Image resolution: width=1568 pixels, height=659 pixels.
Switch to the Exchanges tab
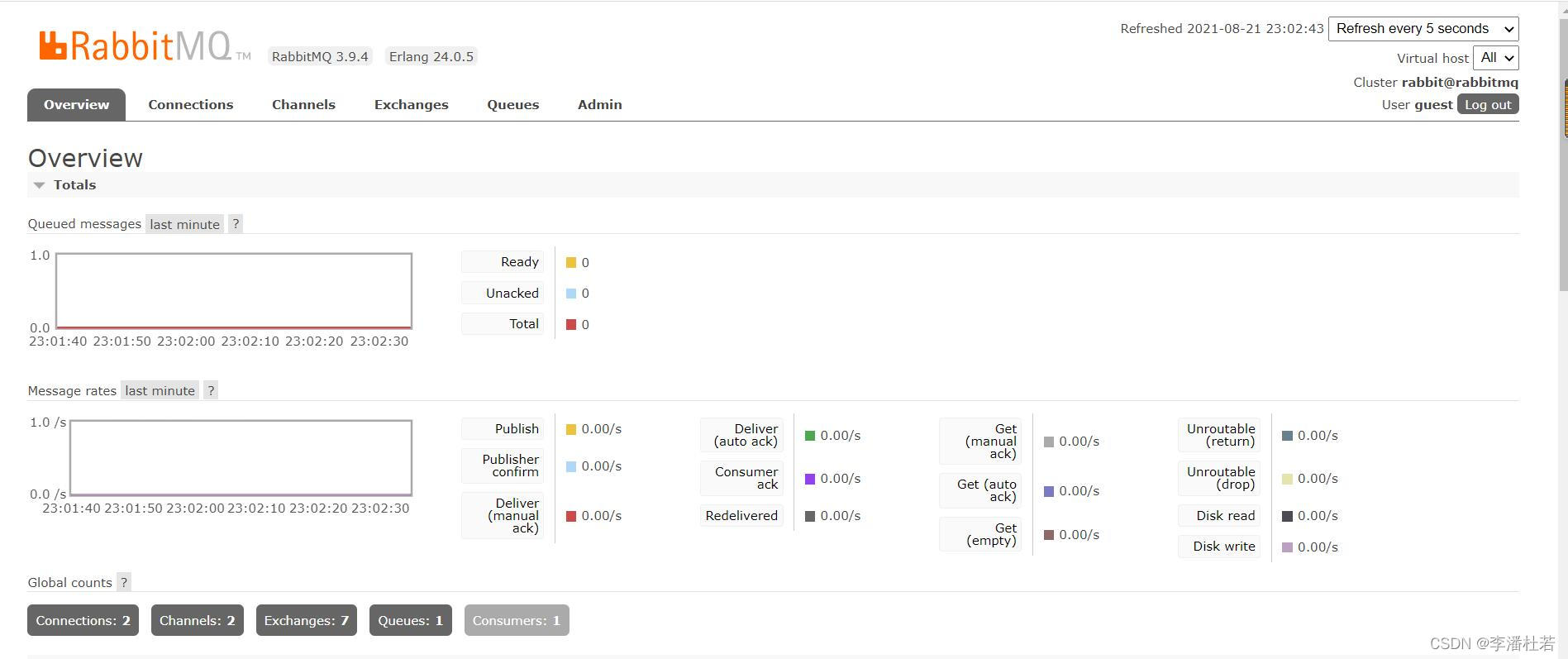tap(411, 105)
